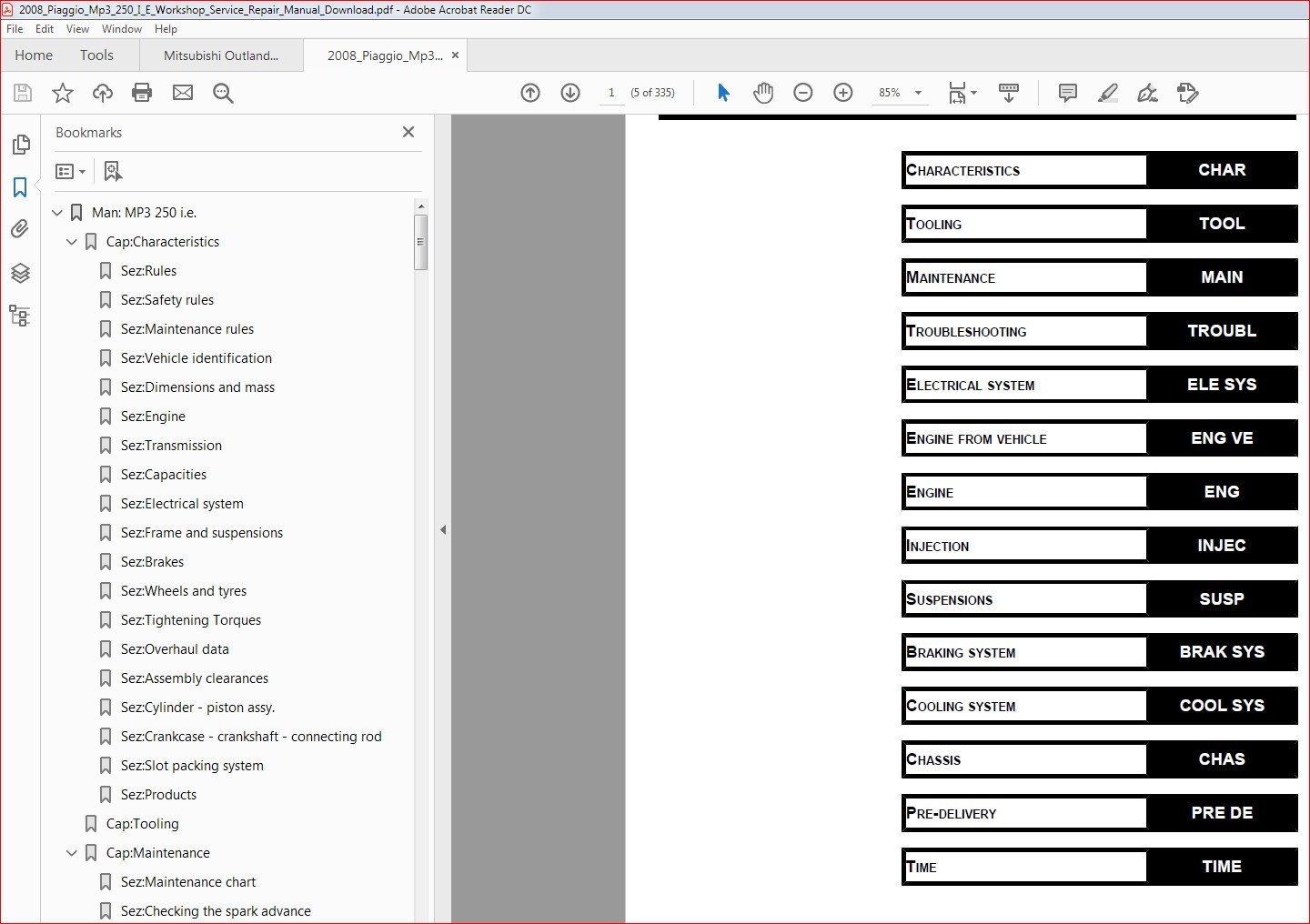Click the Troubleshooting TROUBL index link
The image size is (1310, 924).
click(1099, 331)
